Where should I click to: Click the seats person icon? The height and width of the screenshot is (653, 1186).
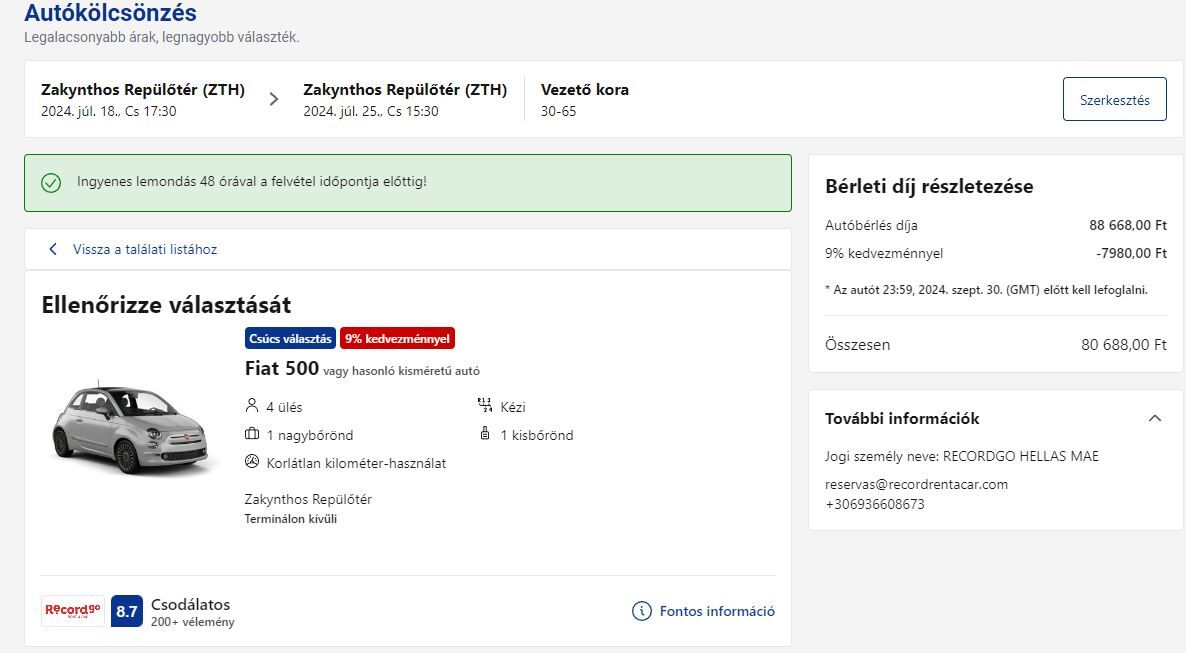(252, 406)
